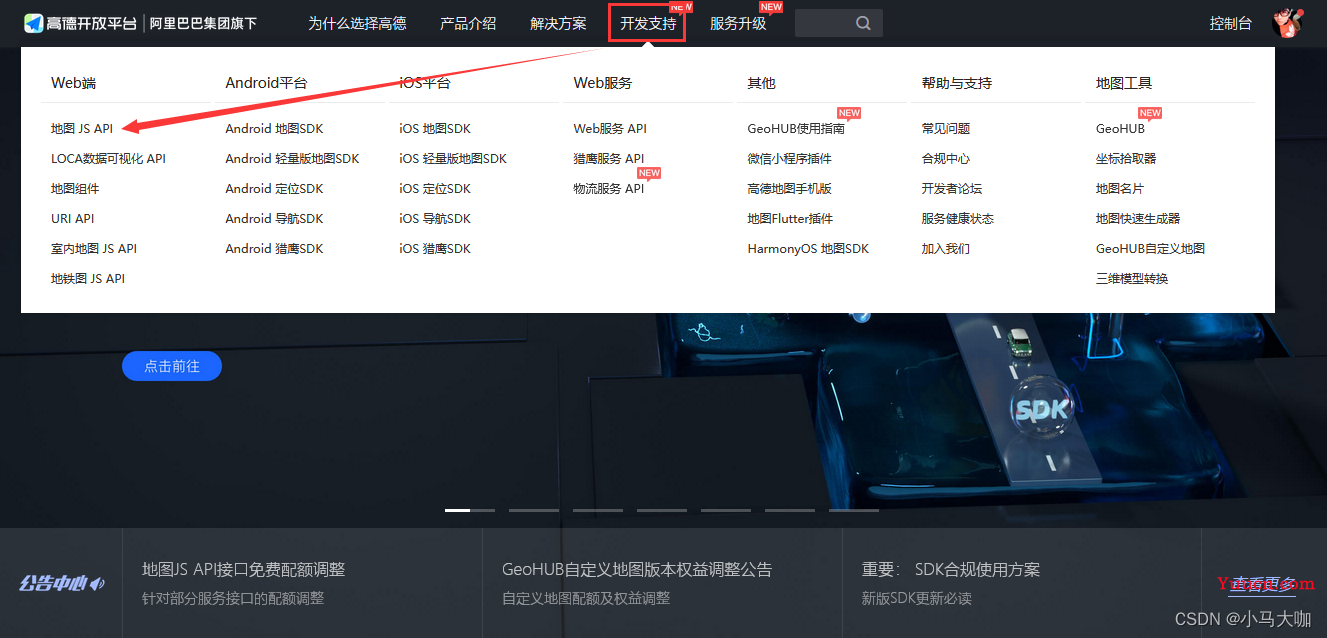
Task: Open SDK合规使用方案 announcement
Action: (951, 569)
